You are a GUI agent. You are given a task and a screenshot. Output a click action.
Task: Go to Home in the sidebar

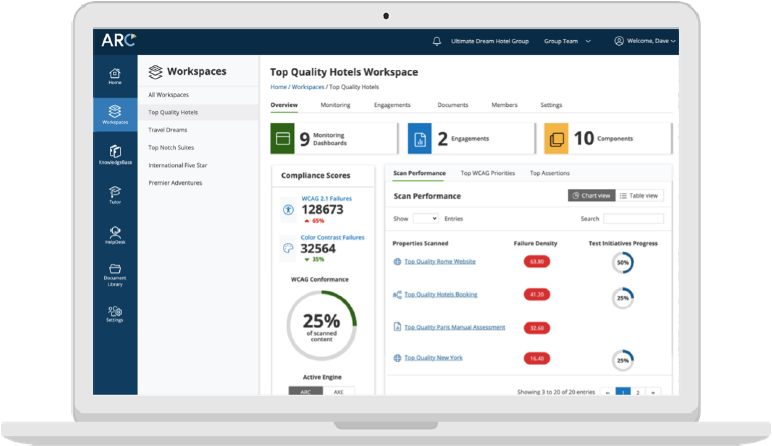115,76
